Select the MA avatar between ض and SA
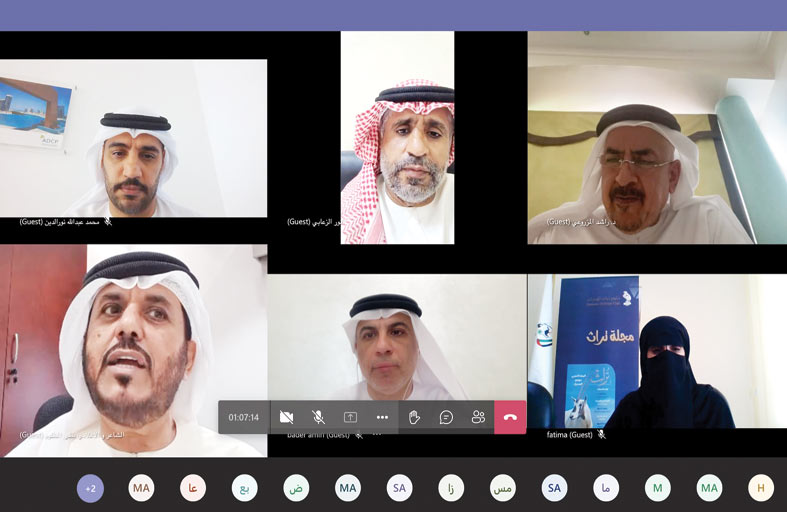This screenshot has height=512, width=787. click(348, 488)
